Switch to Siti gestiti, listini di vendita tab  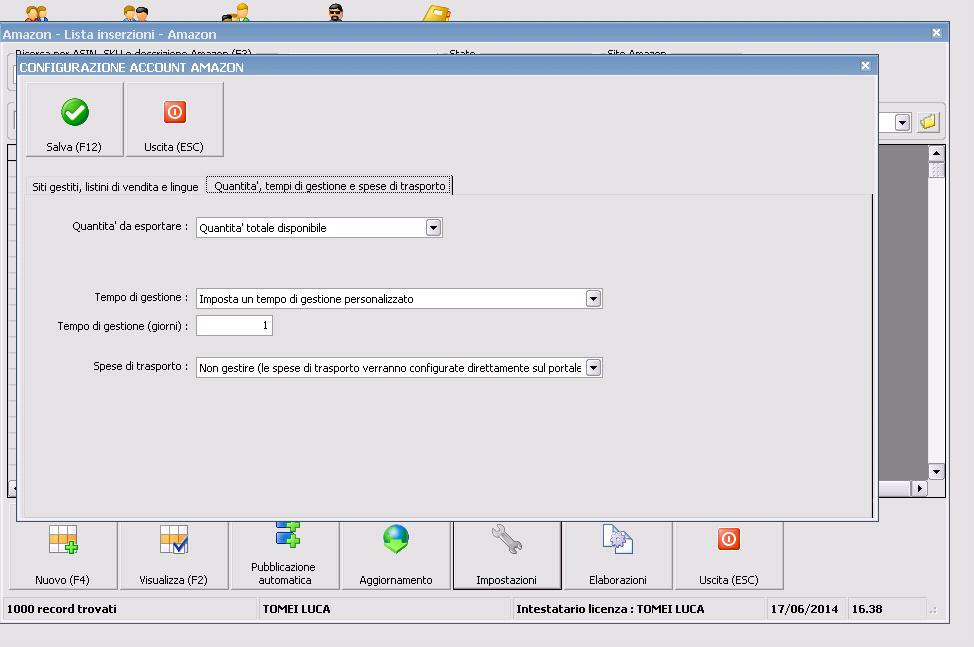tap(115, 186)
